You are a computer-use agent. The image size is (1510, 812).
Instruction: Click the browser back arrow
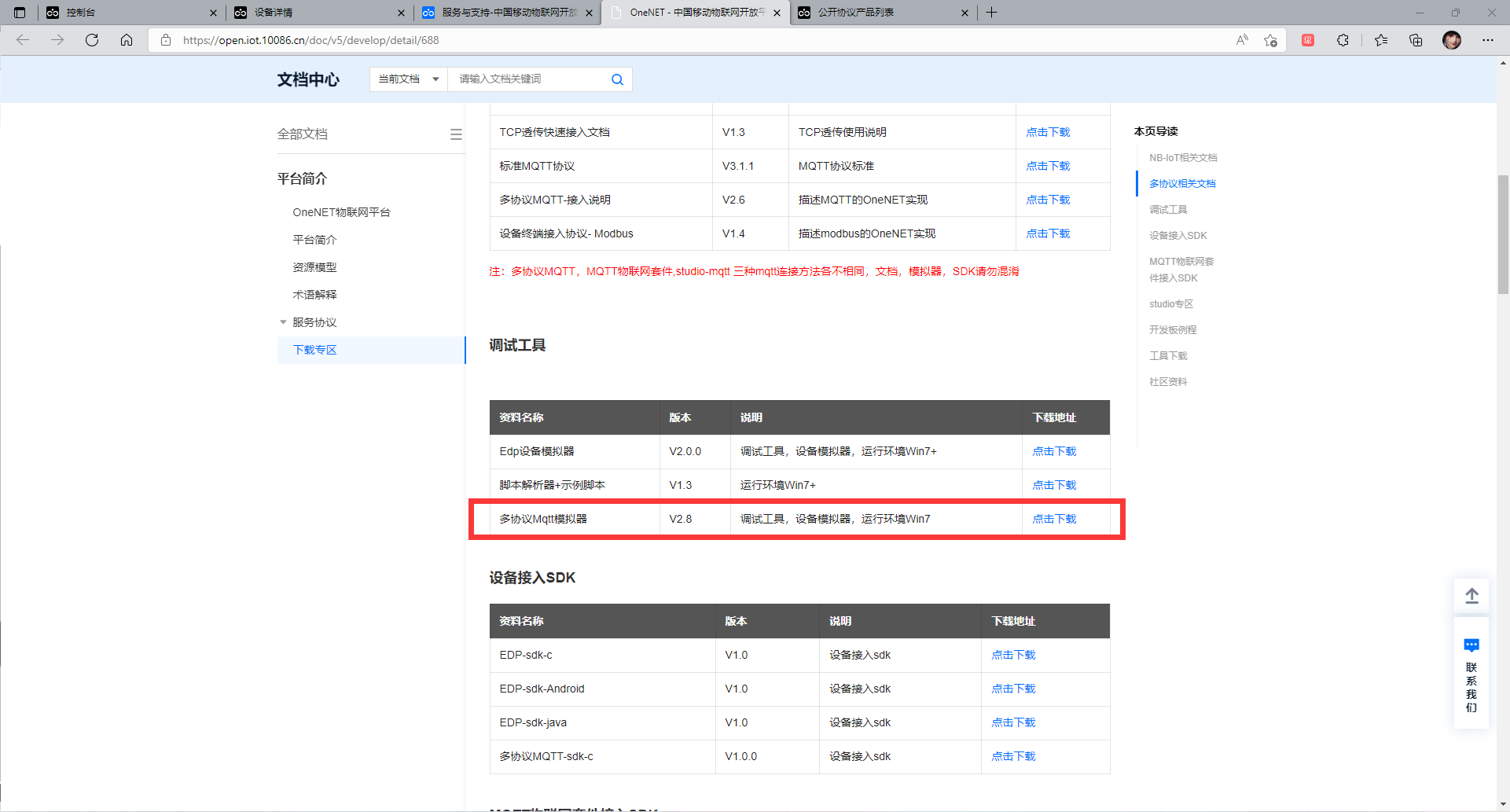pyautogui.click(x=23, y=39)
